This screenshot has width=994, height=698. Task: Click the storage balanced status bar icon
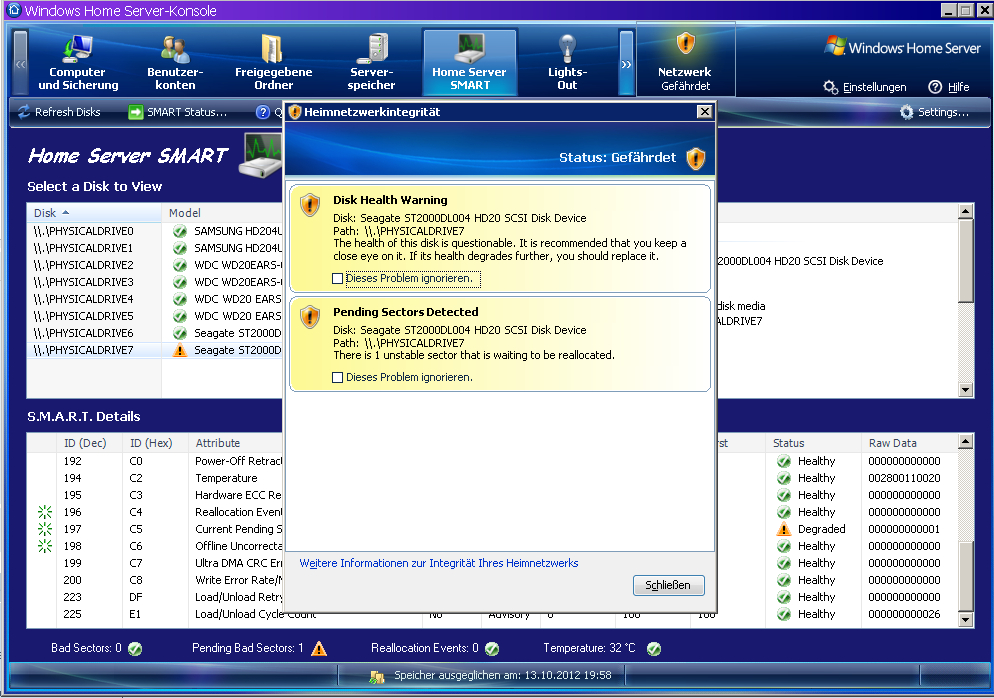click(x=377, y=676)
